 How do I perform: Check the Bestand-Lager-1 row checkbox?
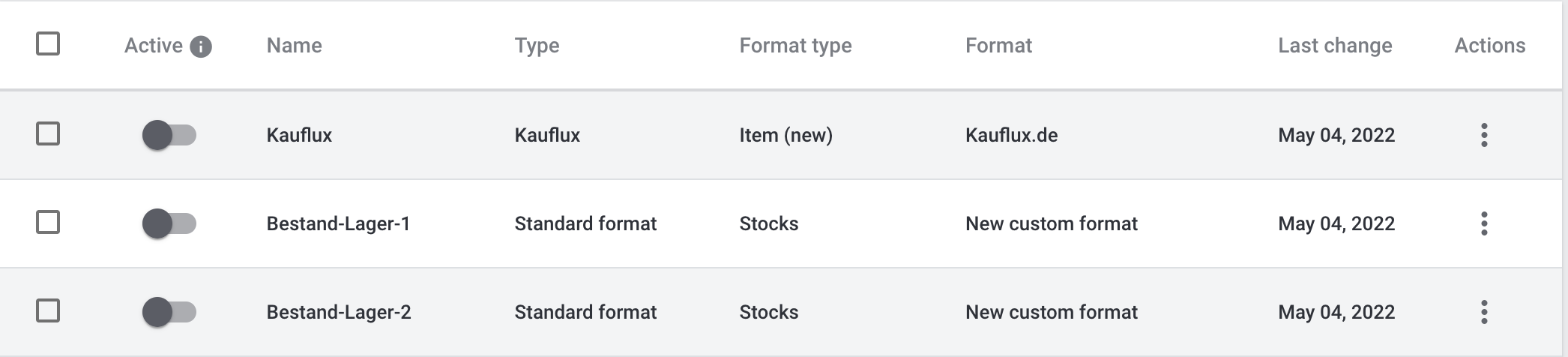48,223
